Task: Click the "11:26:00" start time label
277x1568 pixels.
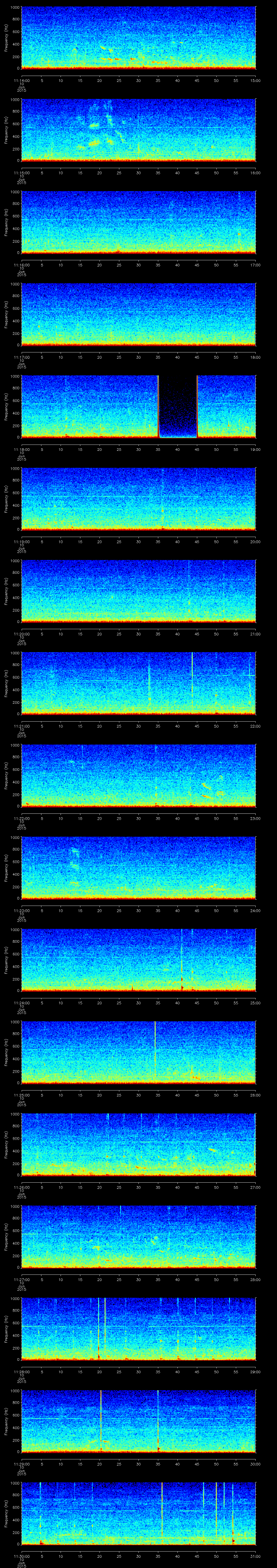Action: pos(21,1187)
